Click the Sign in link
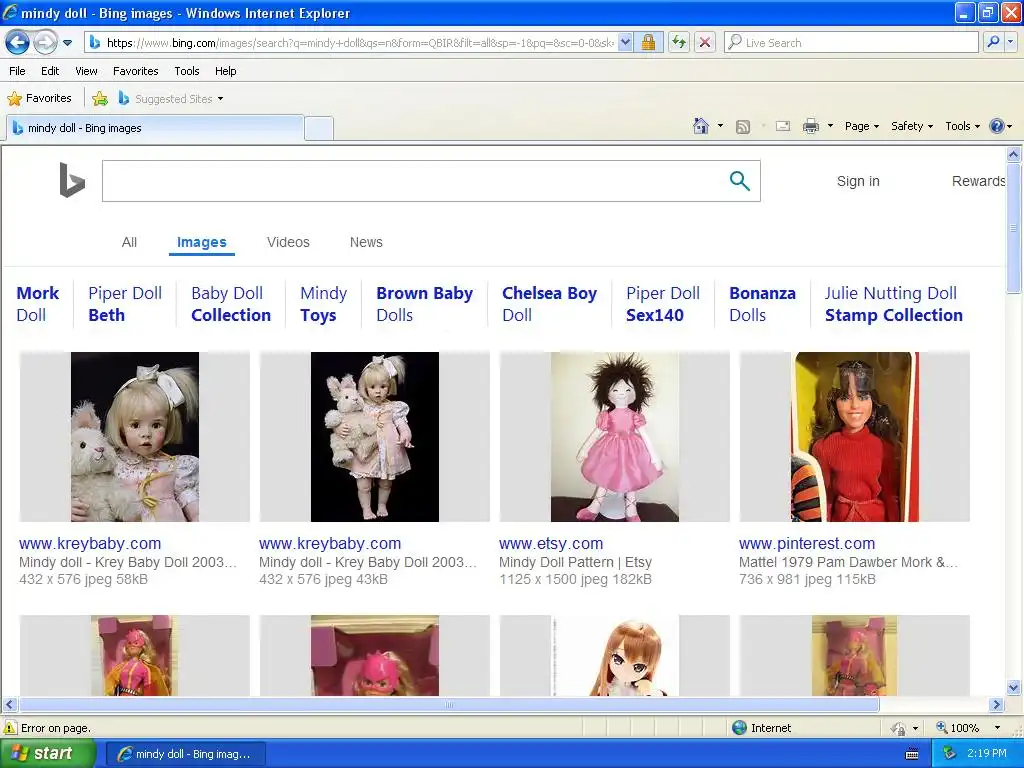1024x768 pixels. [858, 182]
